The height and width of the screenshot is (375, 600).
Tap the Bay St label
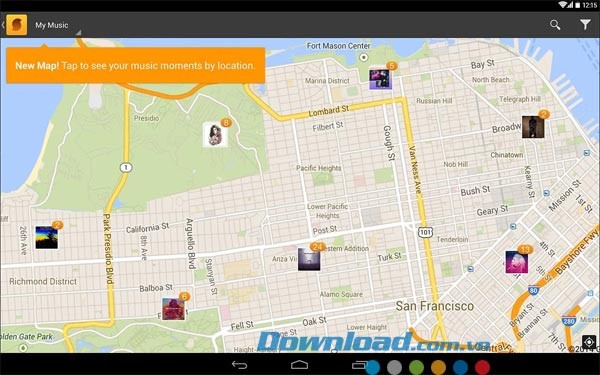[x=483, y=64]
